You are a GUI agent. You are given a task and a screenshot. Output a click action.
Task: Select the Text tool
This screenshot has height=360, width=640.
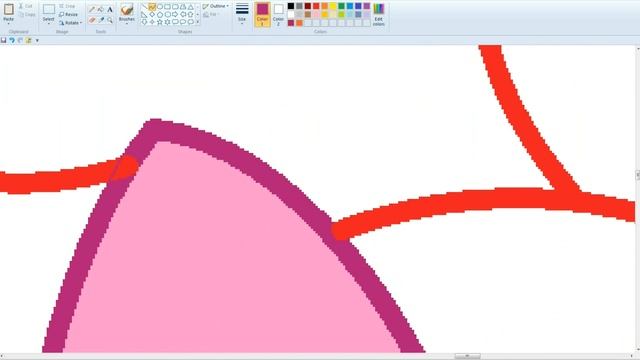110,9
